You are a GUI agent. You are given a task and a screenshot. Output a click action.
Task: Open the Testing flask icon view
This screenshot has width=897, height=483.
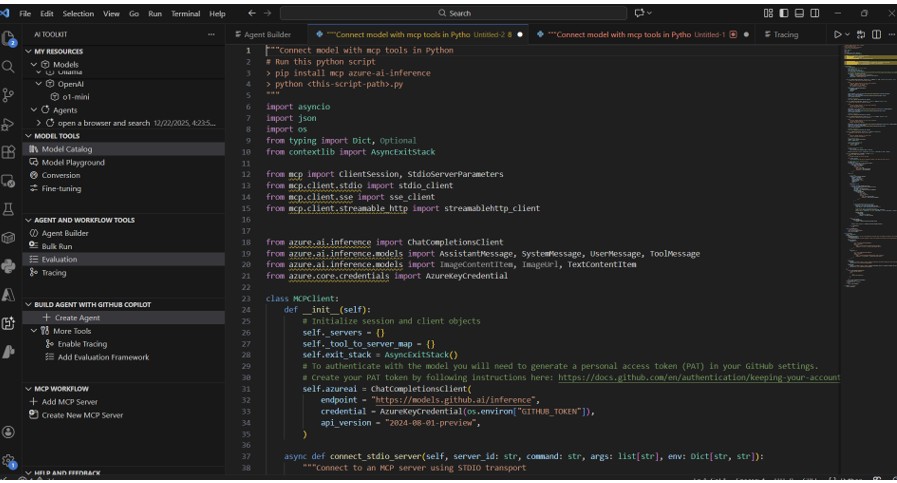[9, 209]
